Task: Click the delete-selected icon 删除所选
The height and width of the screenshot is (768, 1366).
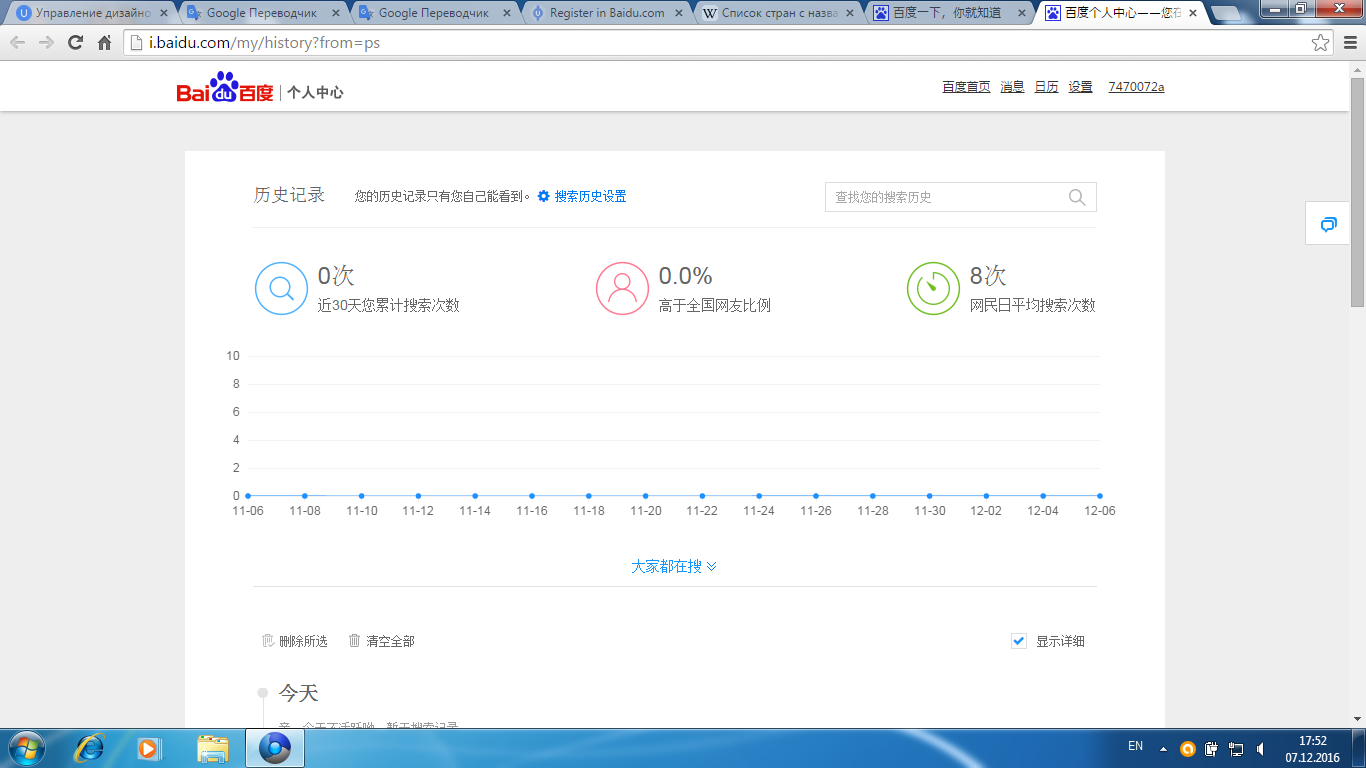Action: tap(268, 641)
